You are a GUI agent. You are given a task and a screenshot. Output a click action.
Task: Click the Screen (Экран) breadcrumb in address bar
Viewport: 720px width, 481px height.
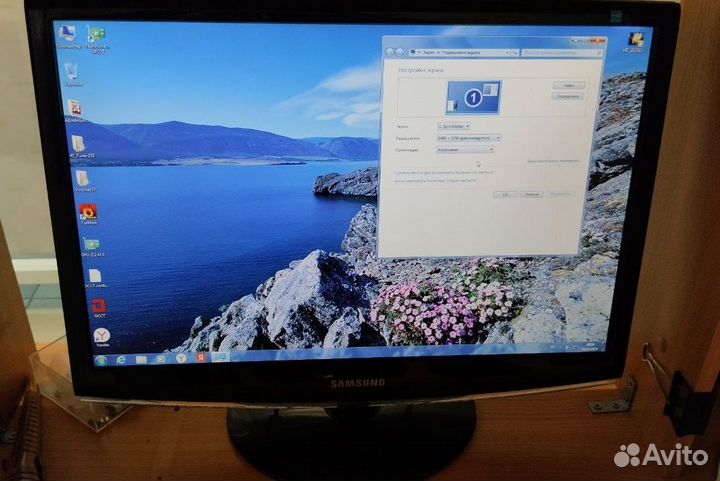point(428,53)
